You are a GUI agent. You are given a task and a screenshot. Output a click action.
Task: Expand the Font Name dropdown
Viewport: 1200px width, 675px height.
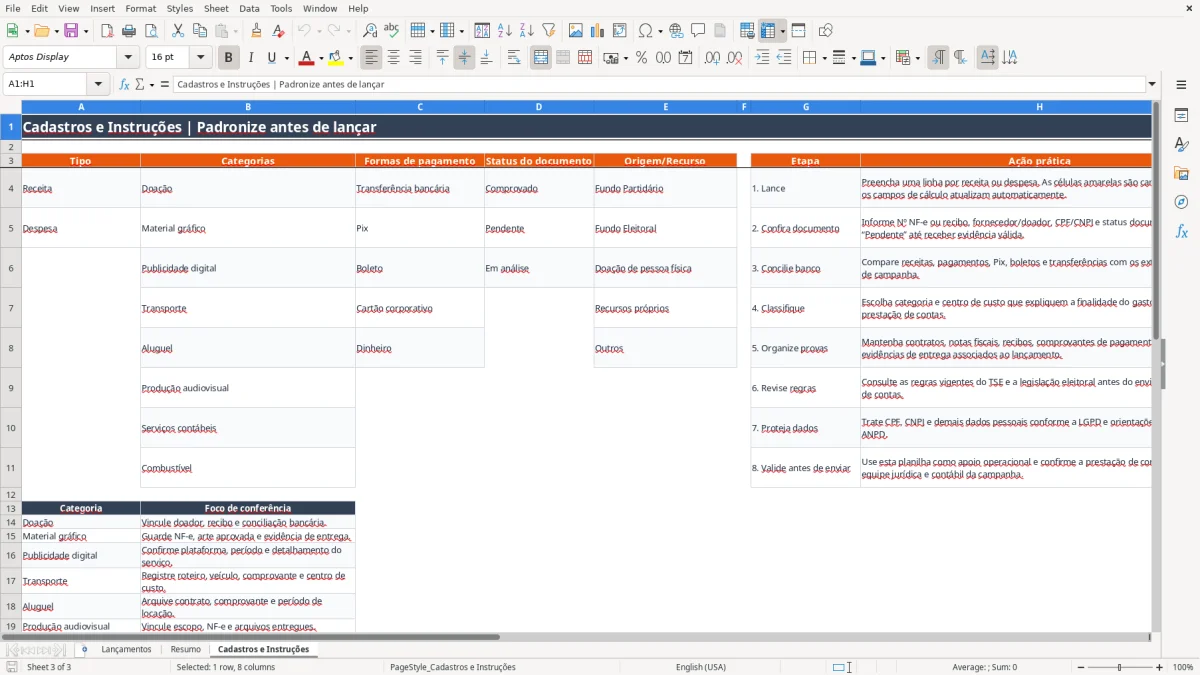tap(130, 57)
